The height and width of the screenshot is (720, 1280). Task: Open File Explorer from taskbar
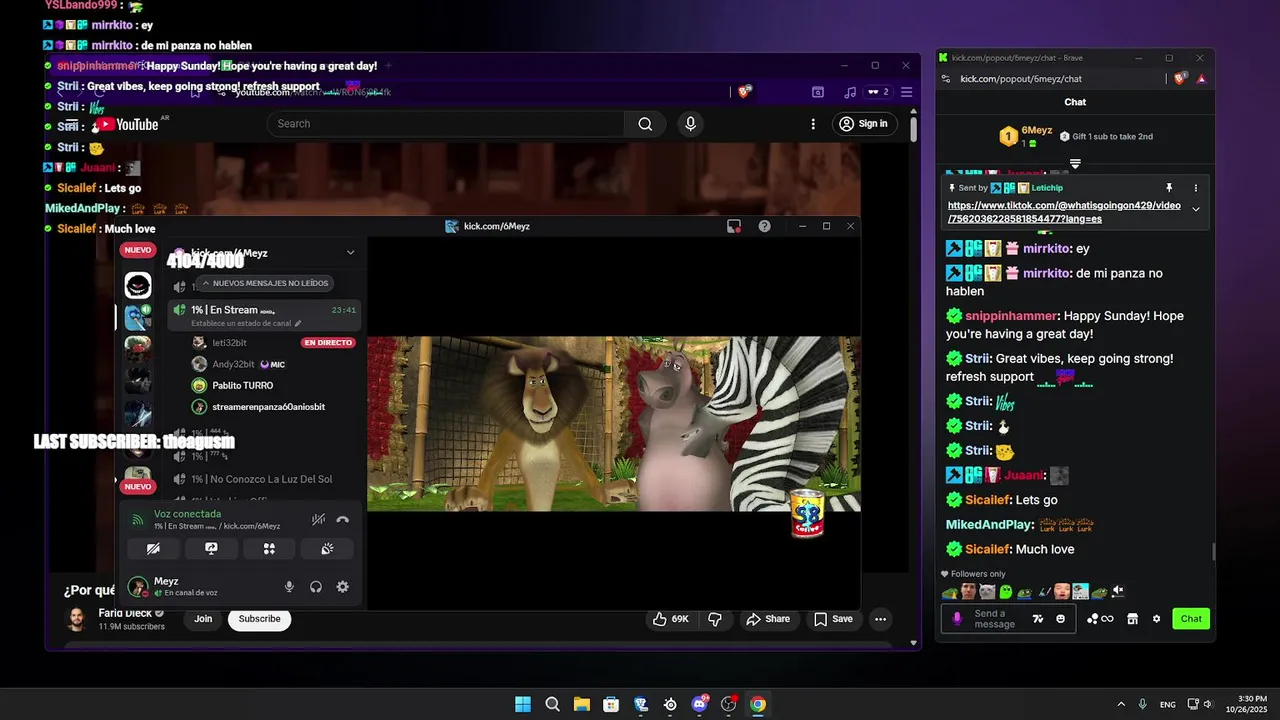(581, 704)
